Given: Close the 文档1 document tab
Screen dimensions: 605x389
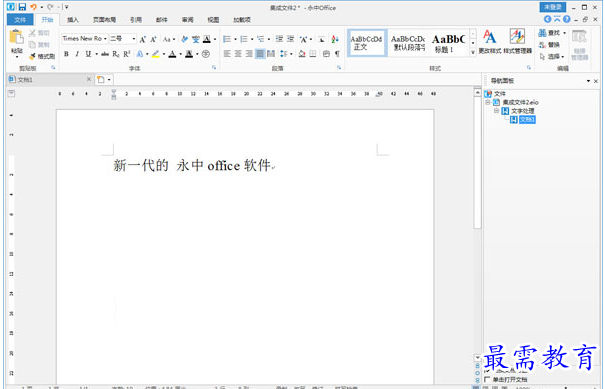Looking at the screenshot, I should [89, 79].
